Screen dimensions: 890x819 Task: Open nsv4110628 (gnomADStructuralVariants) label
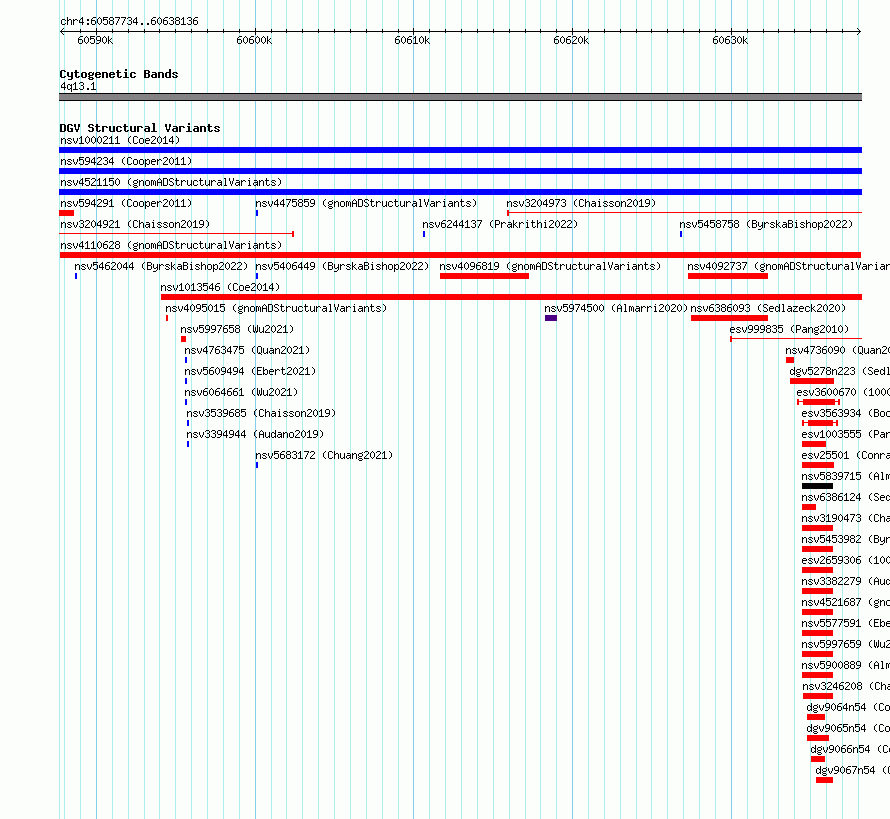point(171,245)
